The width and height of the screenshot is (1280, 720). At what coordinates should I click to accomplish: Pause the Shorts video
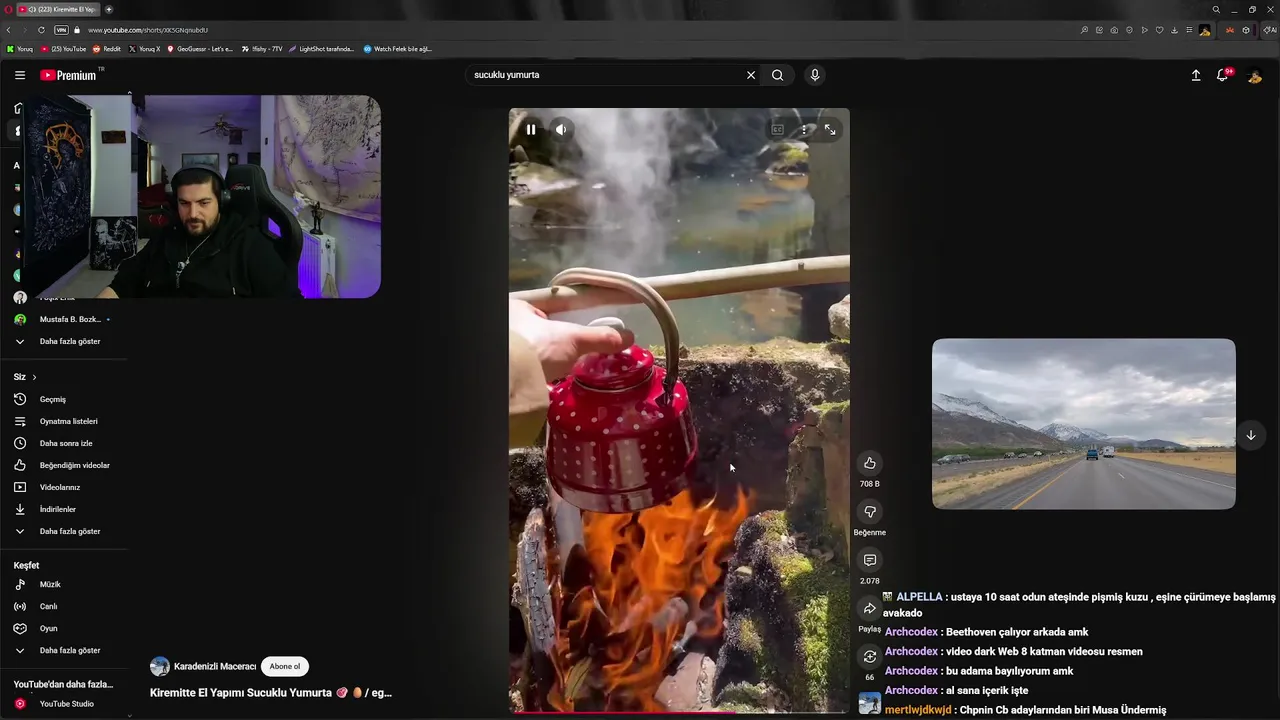click(531, 129)
